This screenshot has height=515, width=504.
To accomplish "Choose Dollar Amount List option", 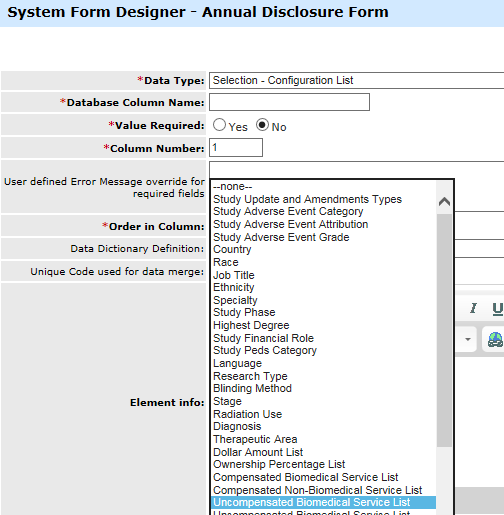I will click(323, 452).
